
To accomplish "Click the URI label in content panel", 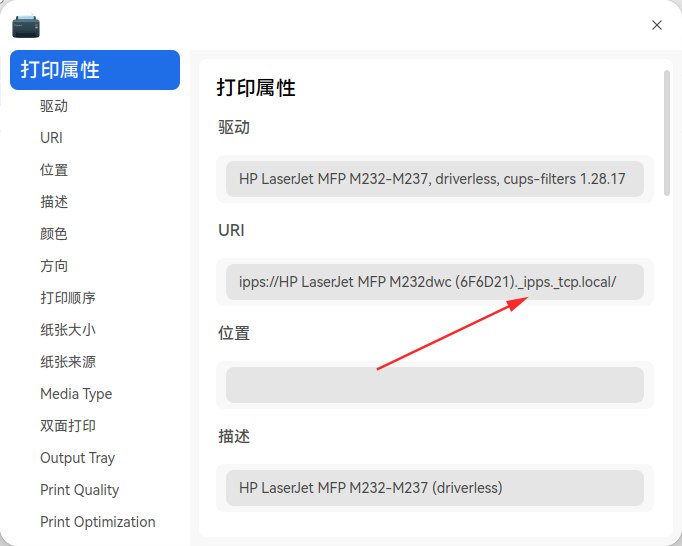I will pos(231,231).
